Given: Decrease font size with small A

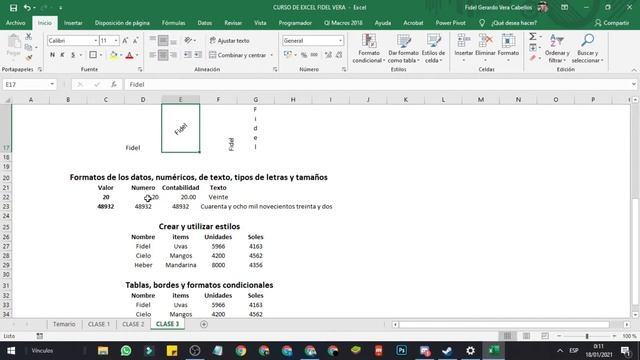Looking at the screenshot, I should (136, 40).
